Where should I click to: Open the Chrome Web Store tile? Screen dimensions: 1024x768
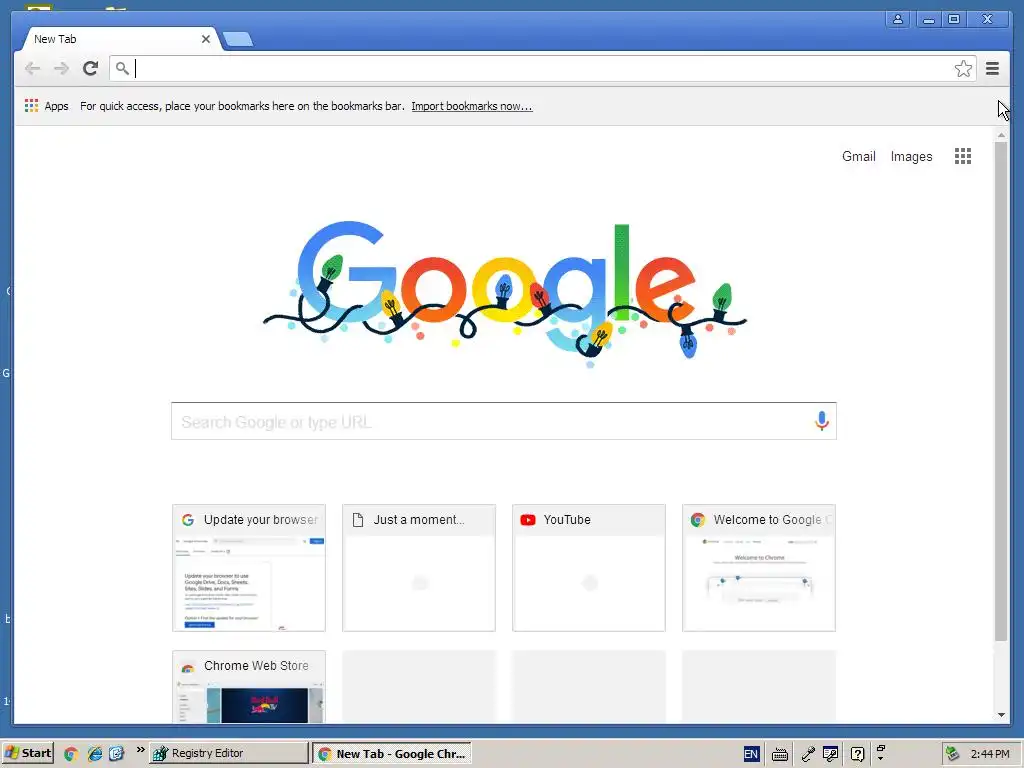pyautogui.click(x=249, y=686)
